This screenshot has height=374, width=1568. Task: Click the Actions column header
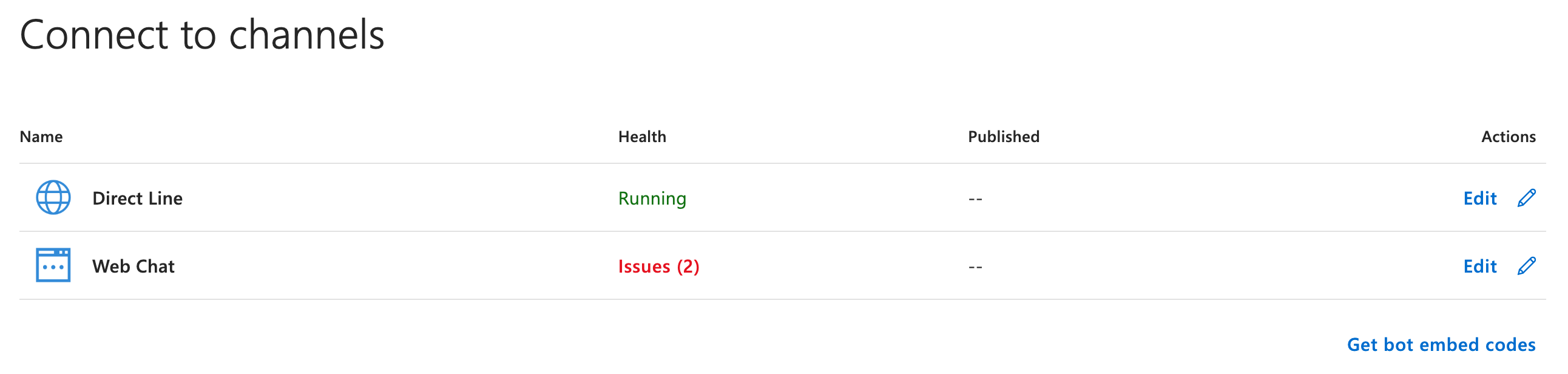(x=1509, y=137)
